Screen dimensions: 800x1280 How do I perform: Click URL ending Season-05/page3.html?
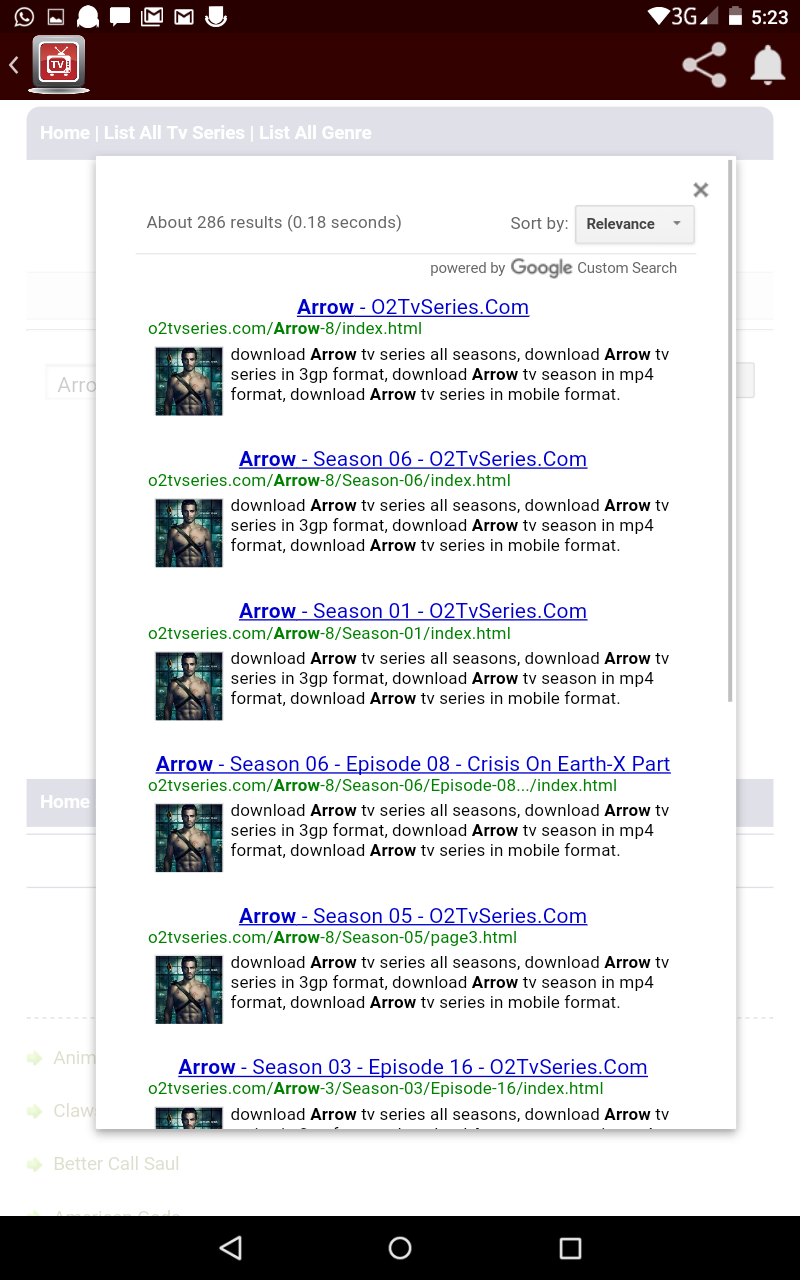[x=333, y=938]
